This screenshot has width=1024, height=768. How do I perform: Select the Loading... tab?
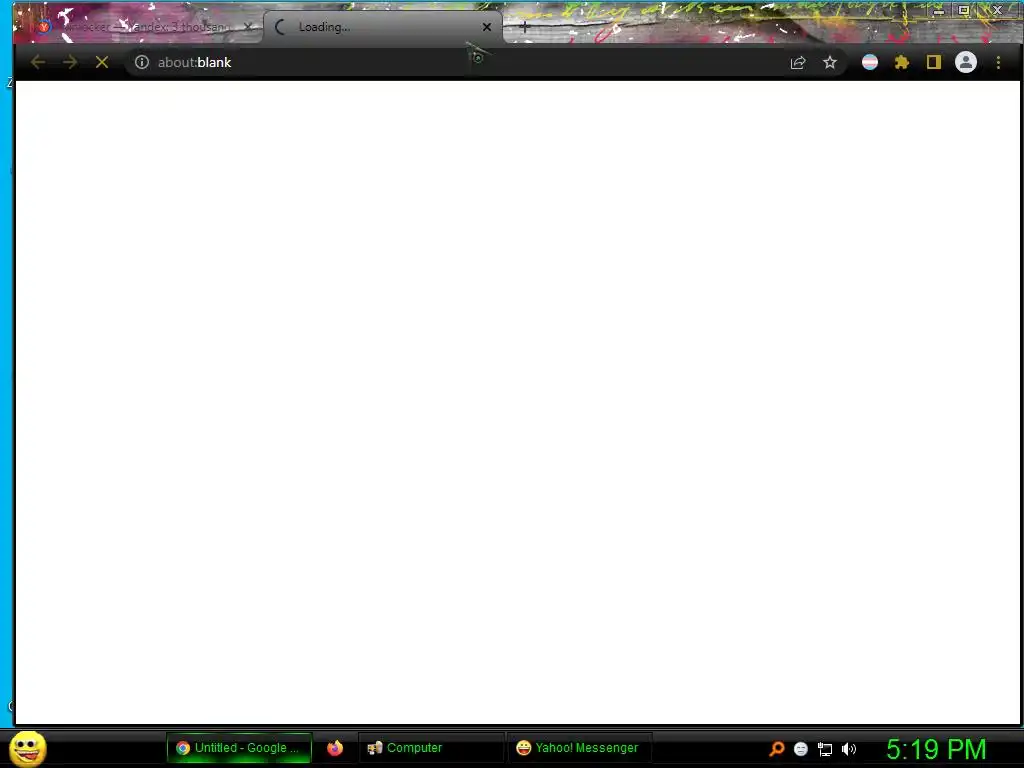click(382, 27)
